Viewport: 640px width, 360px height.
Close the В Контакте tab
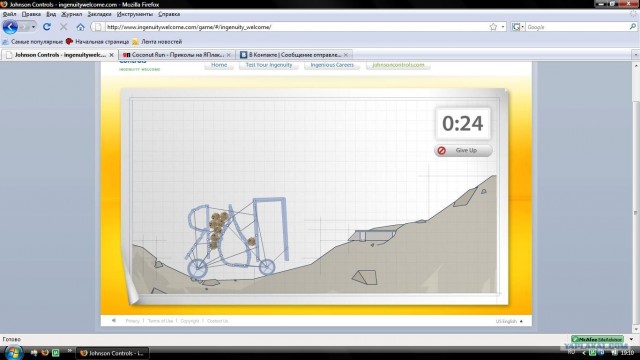click(346, 55)
